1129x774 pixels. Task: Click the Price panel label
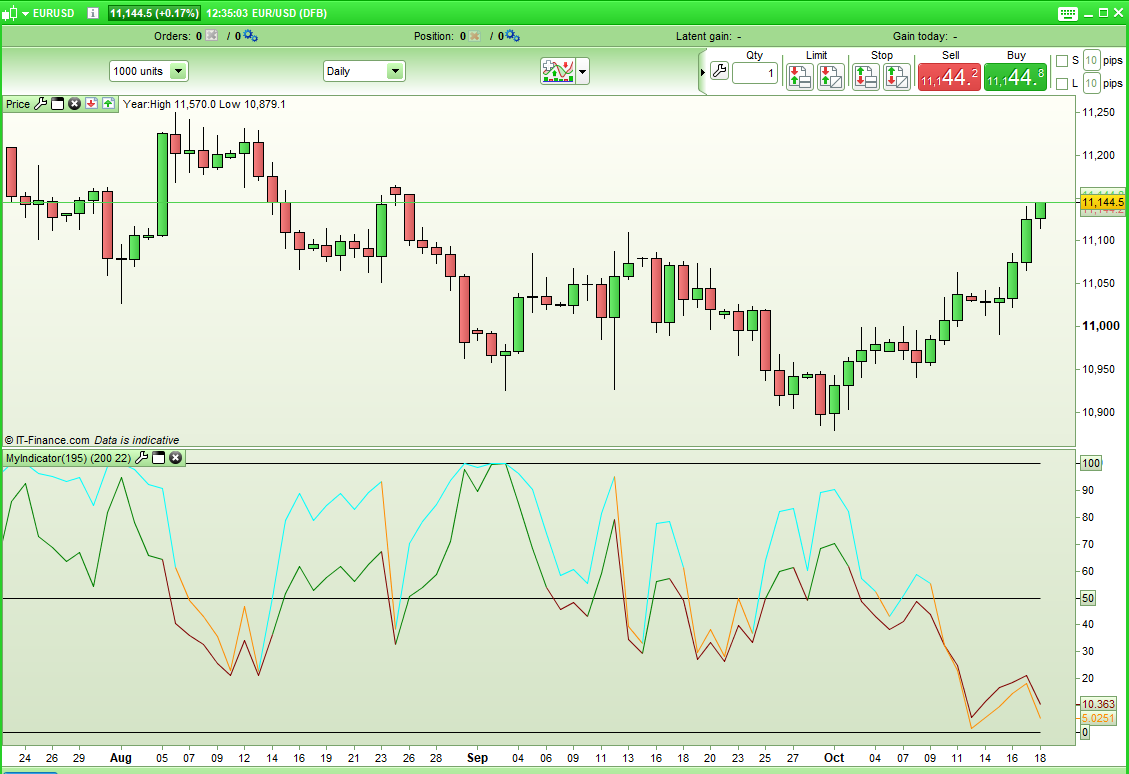click(x=18, y=104)
